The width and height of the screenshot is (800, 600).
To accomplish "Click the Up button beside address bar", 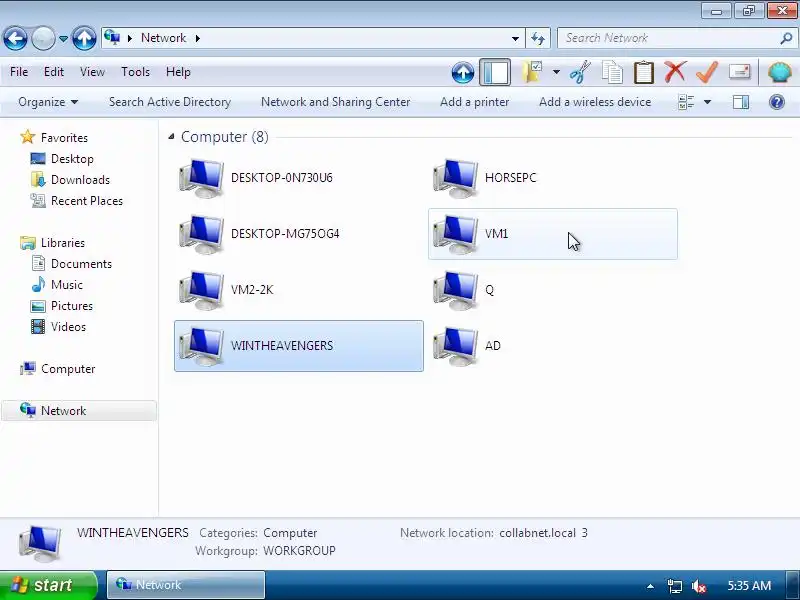I will coord(84,38).
